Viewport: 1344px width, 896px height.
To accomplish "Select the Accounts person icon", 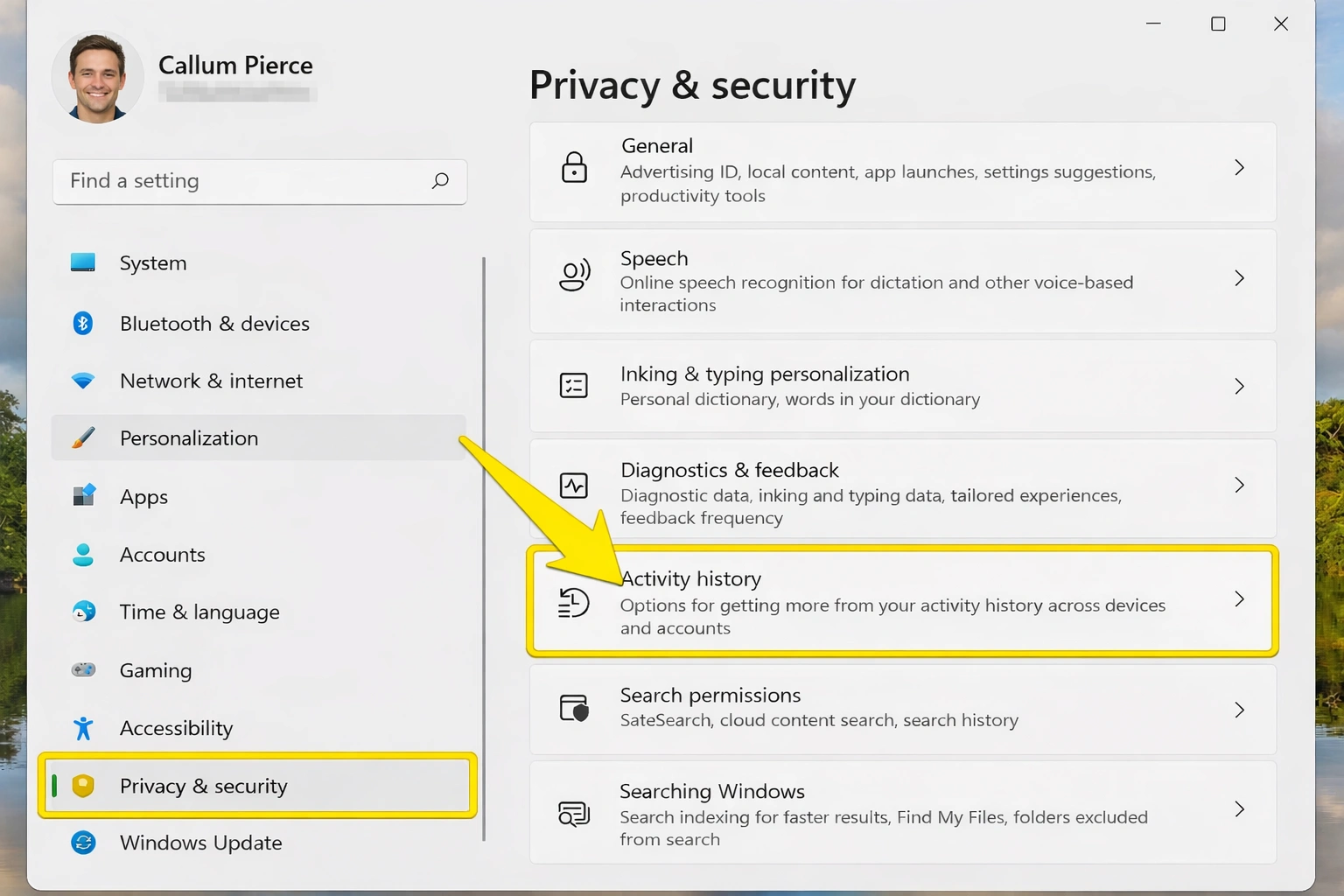I will pyautogui.click(x=82, y=554).
